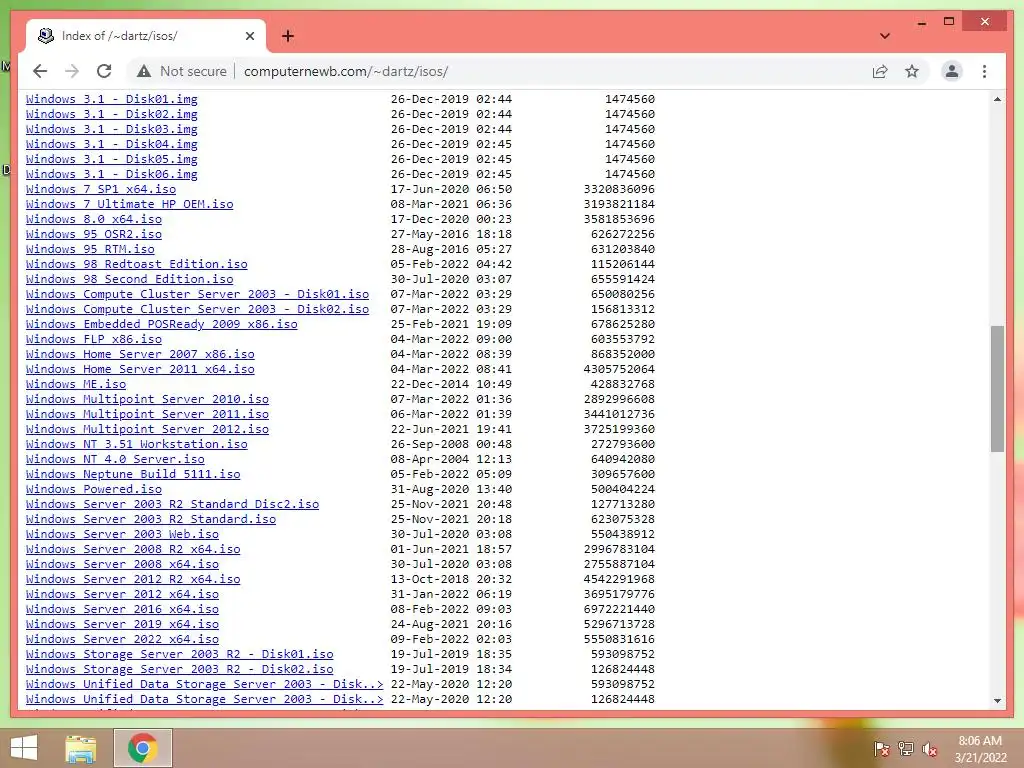Focus the address bar URL
Image resolution: width=1024 pixels, height=768 pixels.
[346, 71]
